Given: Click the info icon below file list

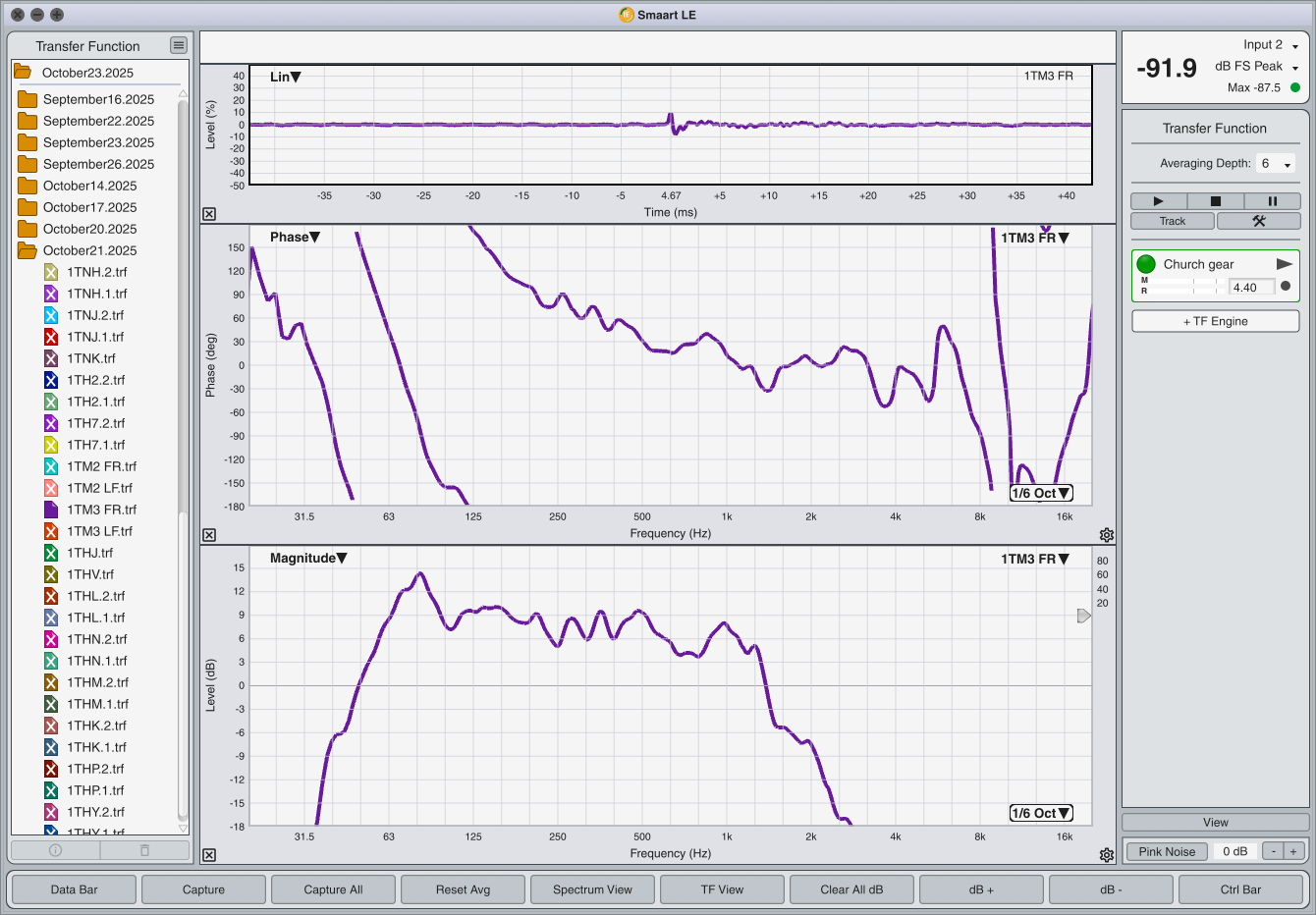Looking at the screenshot, I should coord(55,850).
